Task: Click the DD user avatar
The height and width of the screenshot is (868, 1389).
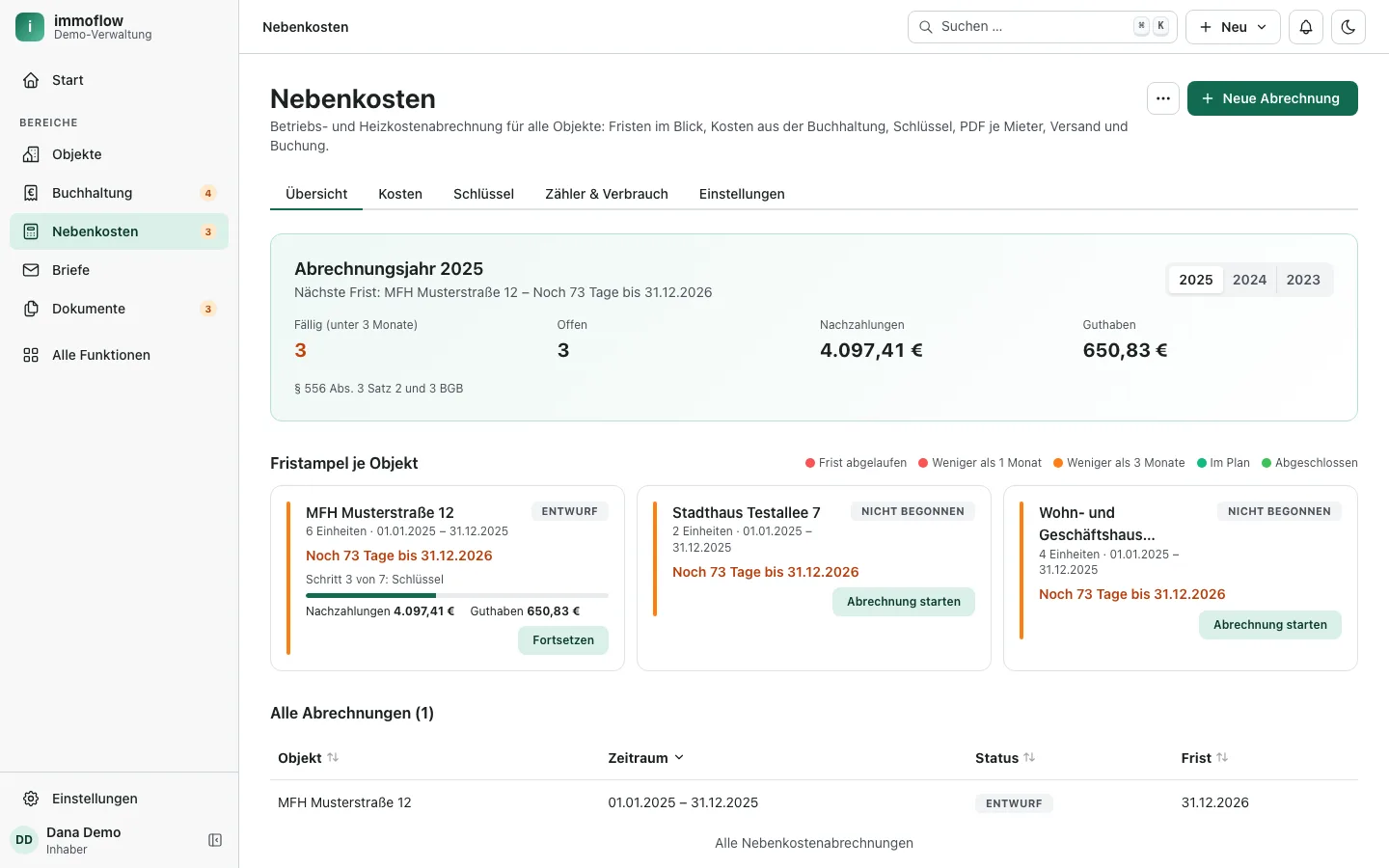Action: pyautogui.click(x=24, y=840)
